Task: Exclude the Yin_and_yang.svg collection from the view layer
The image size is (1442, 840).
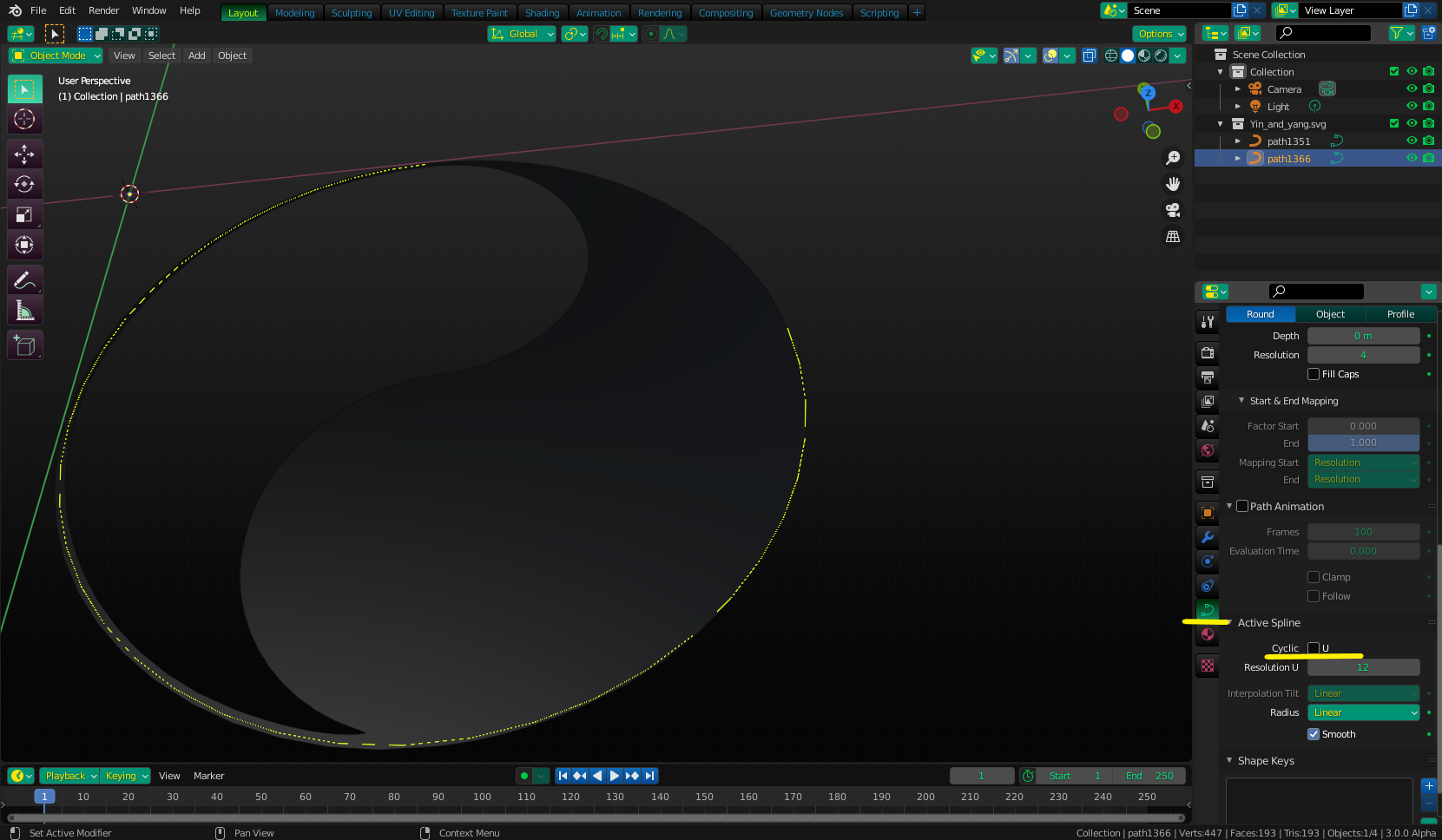Action: (1394, 123)
